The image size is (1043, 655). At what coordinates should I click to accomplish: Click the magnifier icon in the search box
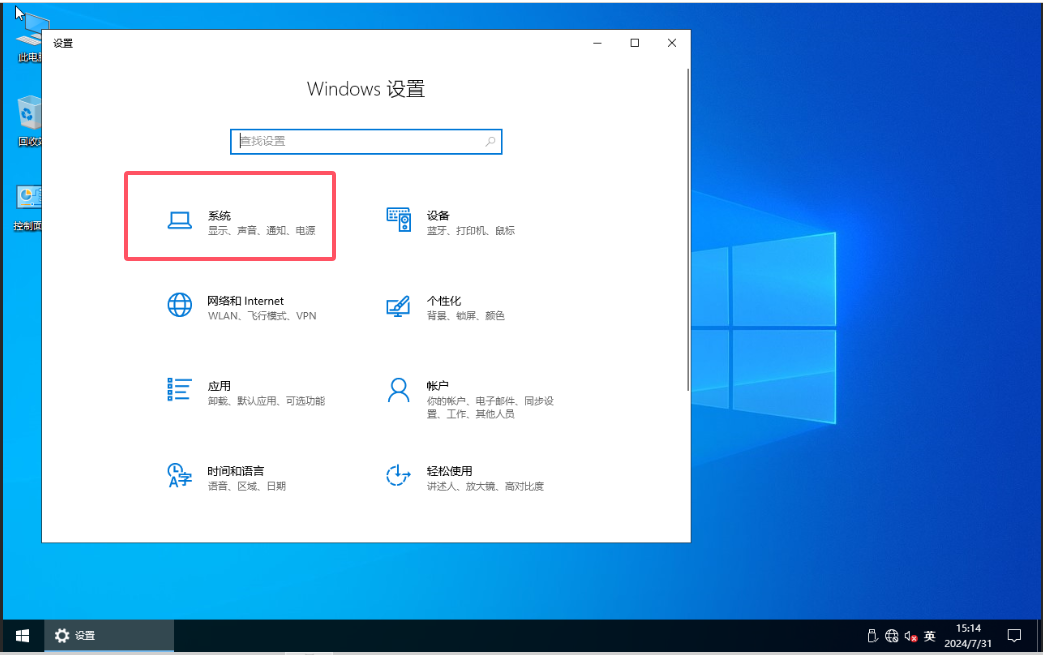click(x=490, y=141)
